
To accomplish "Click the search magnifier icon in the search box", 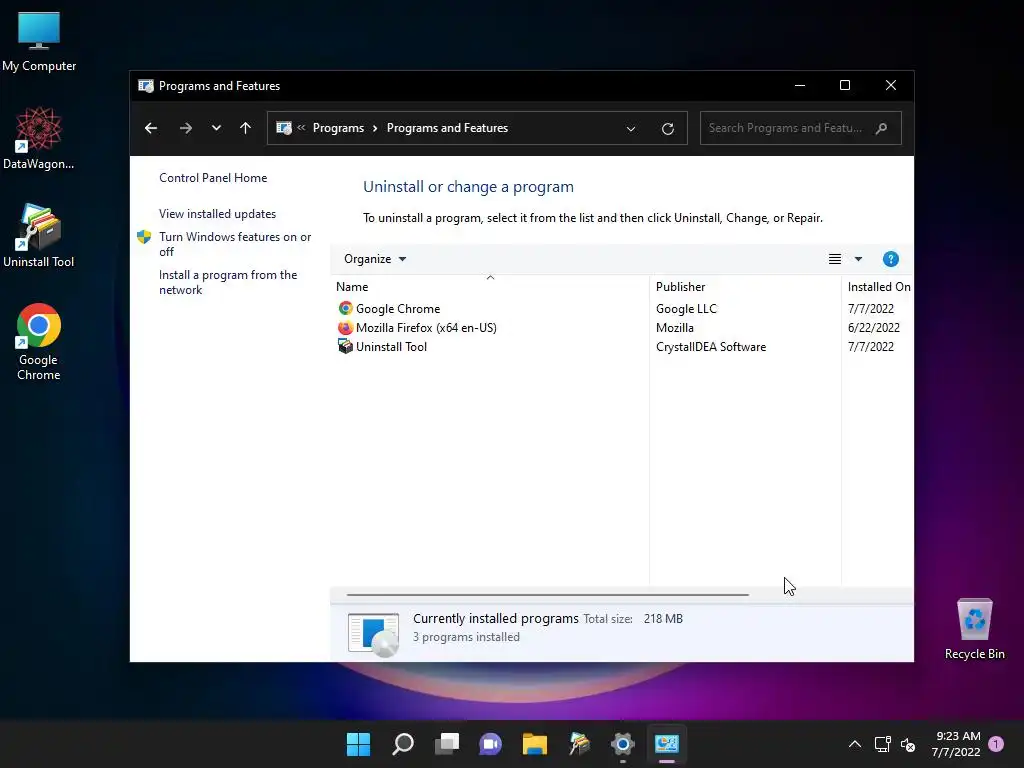I will tap(882, 128).
